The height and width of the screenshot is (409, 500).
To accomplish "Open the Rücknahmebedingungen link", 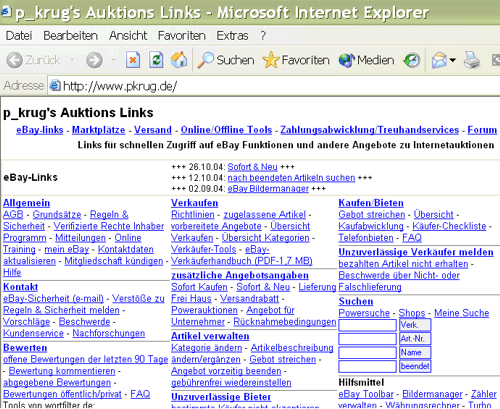I will click(x=285, y=322).
